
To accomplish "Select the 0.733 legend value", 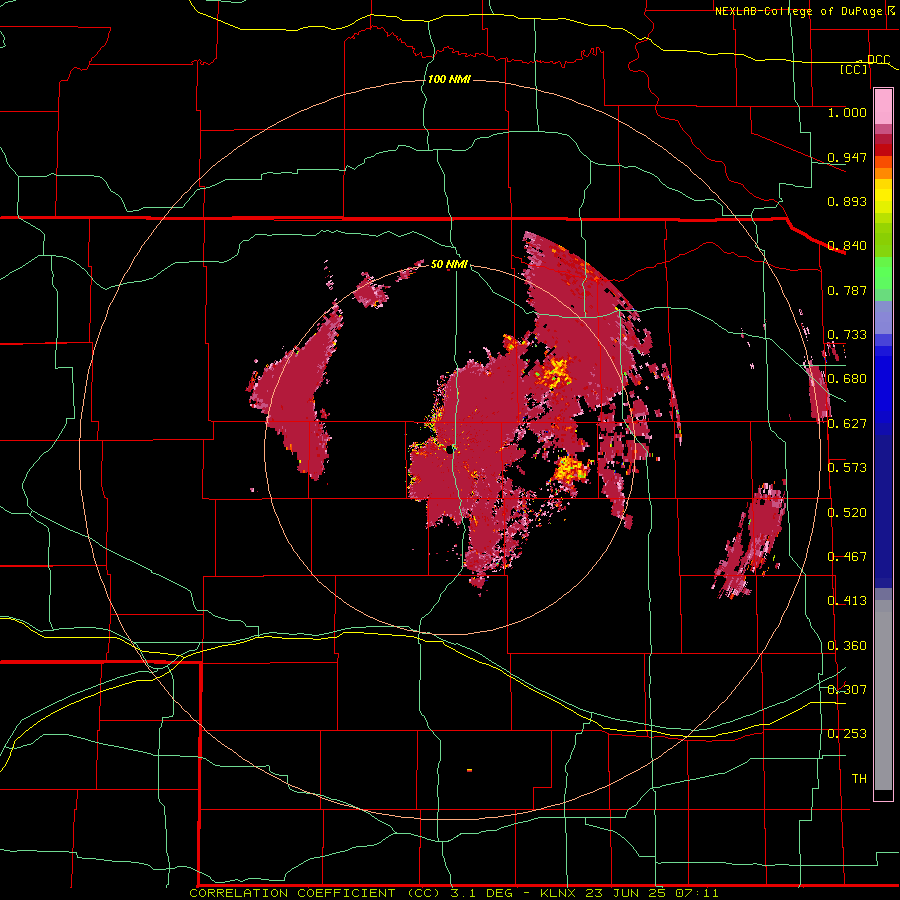I will [x=847, y=335].
